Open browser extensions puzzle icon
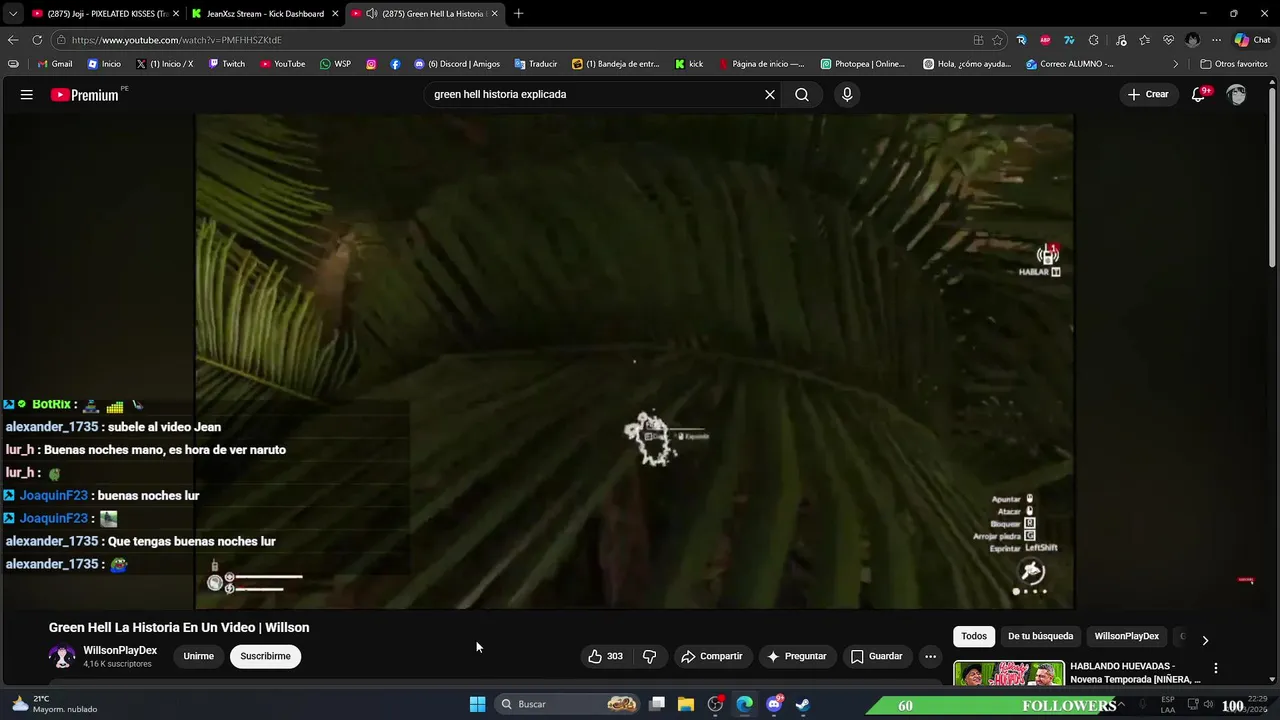Screen dimensions: 1280x720 1093,40
